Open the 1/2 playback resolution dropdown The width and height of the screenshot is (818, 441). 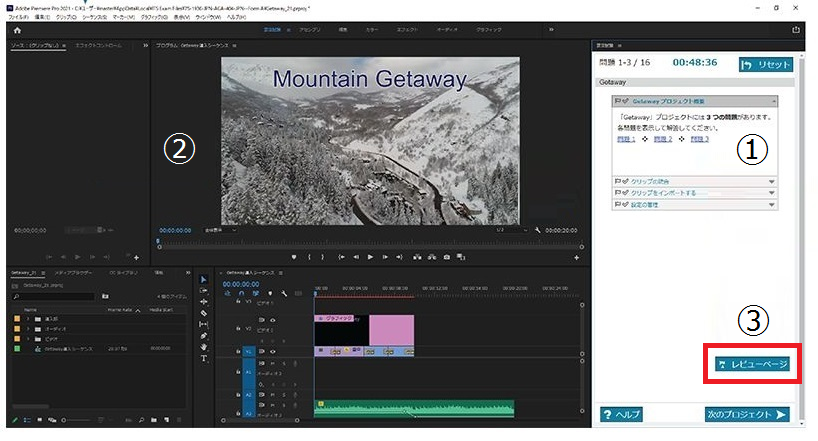point(510,229)
